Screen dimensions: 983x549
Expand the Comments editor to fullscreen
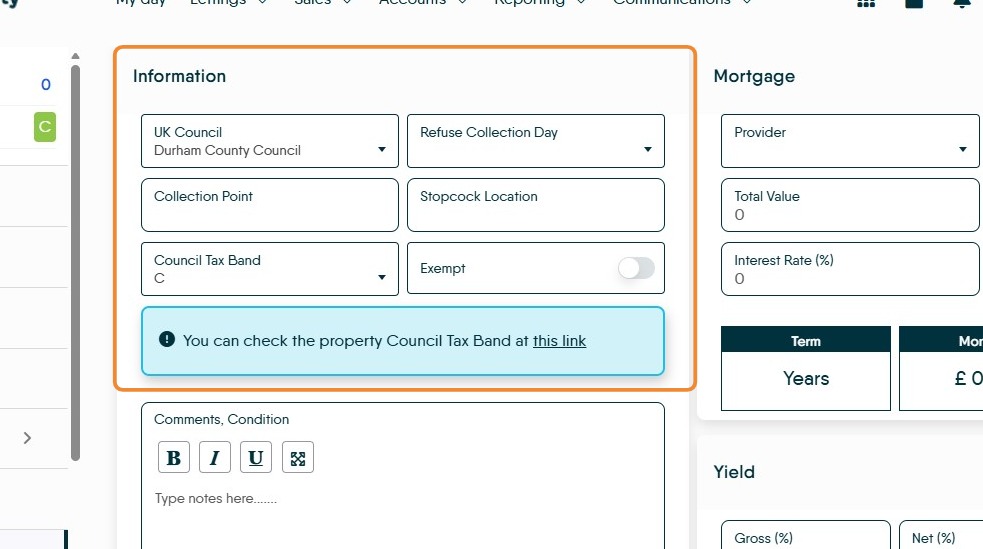pos(298,458)
